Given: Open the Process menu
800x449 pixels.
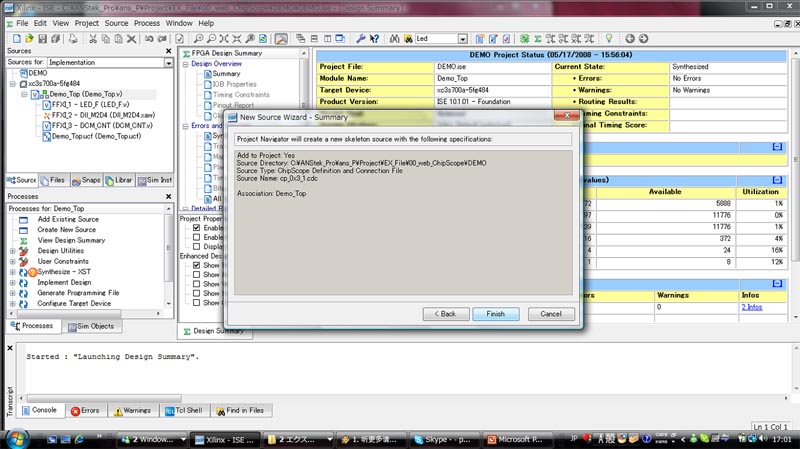Looking at the screenshot, I should coord(147,23).
